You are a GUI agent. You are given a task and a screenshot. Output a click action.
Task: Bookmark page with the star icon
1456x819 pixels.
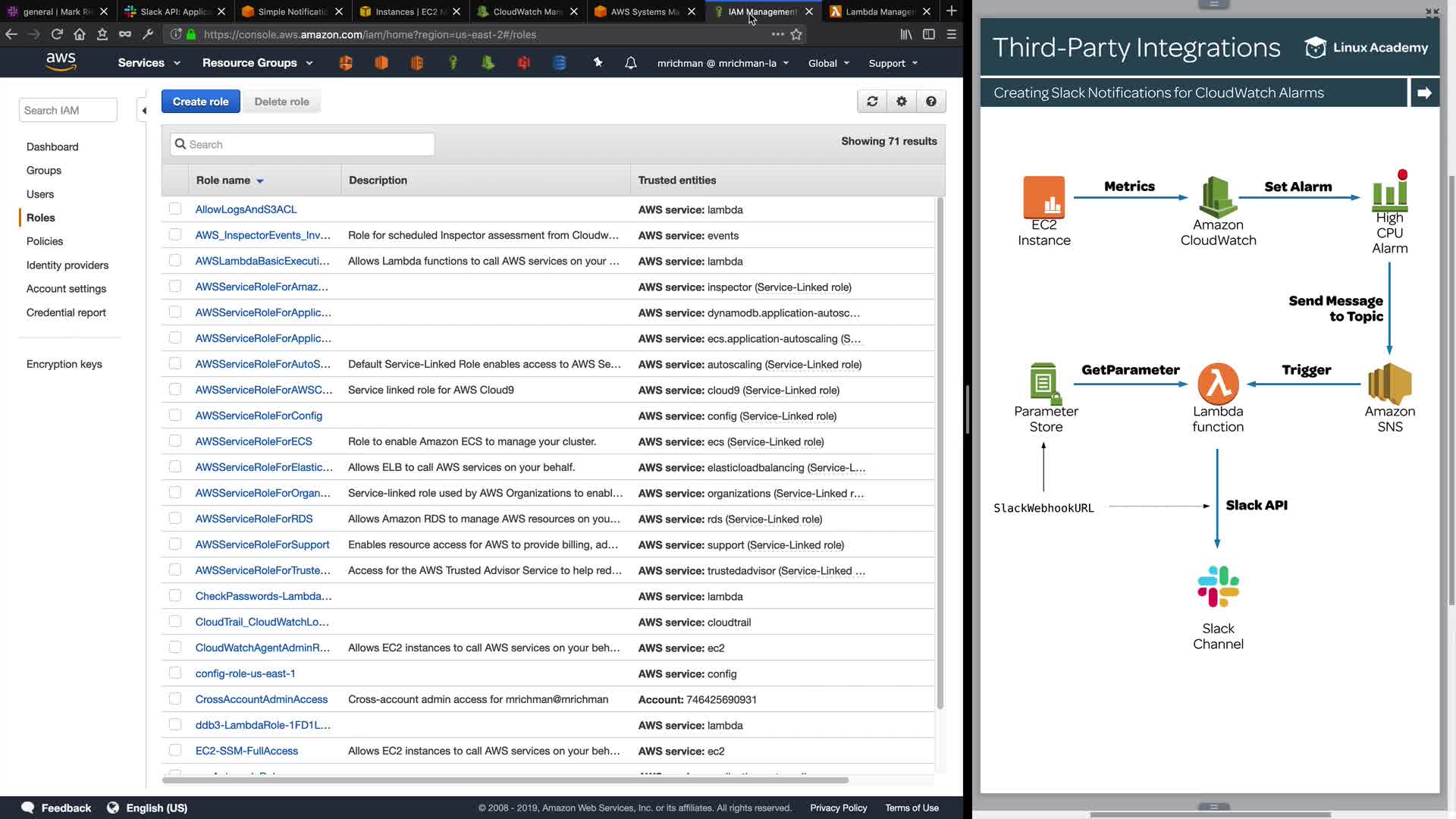pyautogui.click(x=796, y=34)
